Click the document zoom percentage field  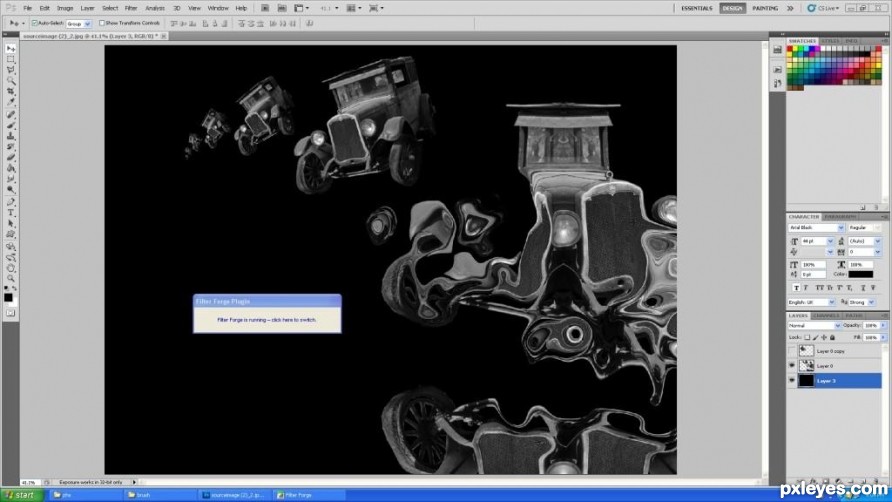tap(29, 483)
